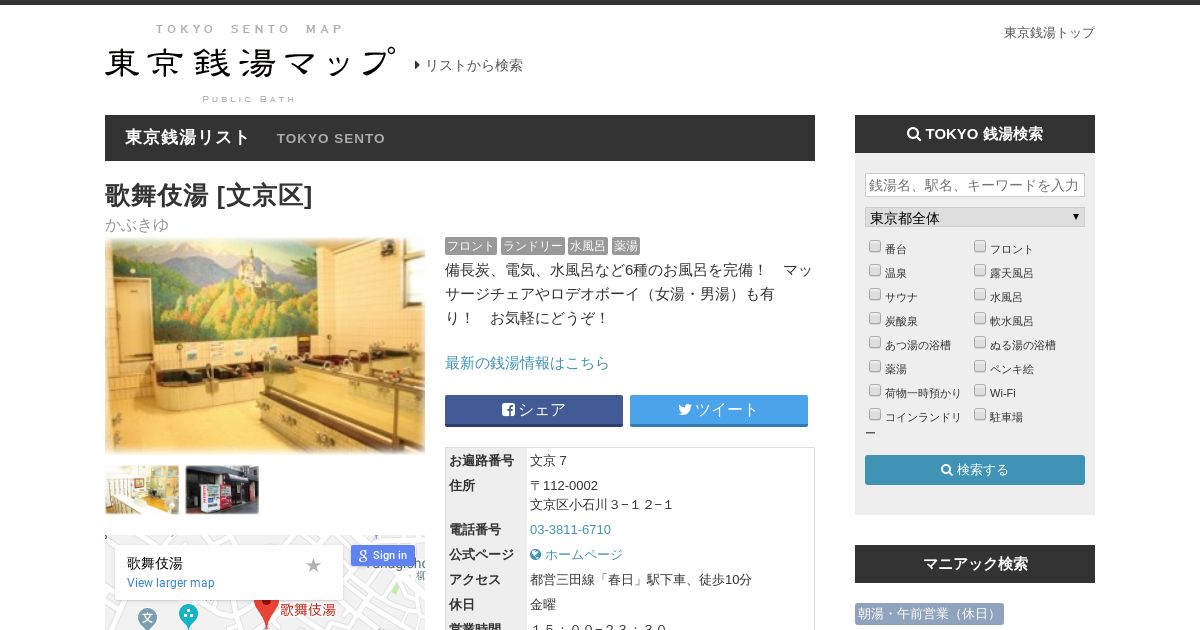Click the フロント tag

471,246
